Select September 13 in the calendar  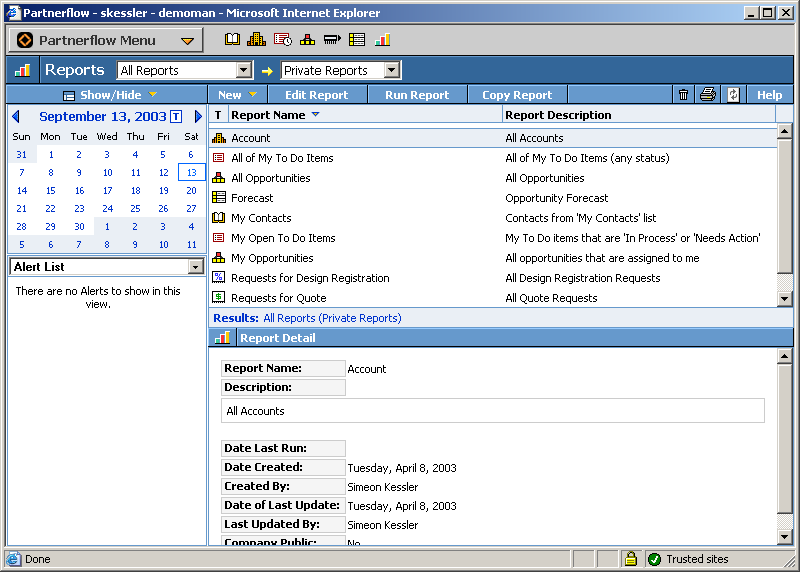pyautogui.click(x=191, y=172)
